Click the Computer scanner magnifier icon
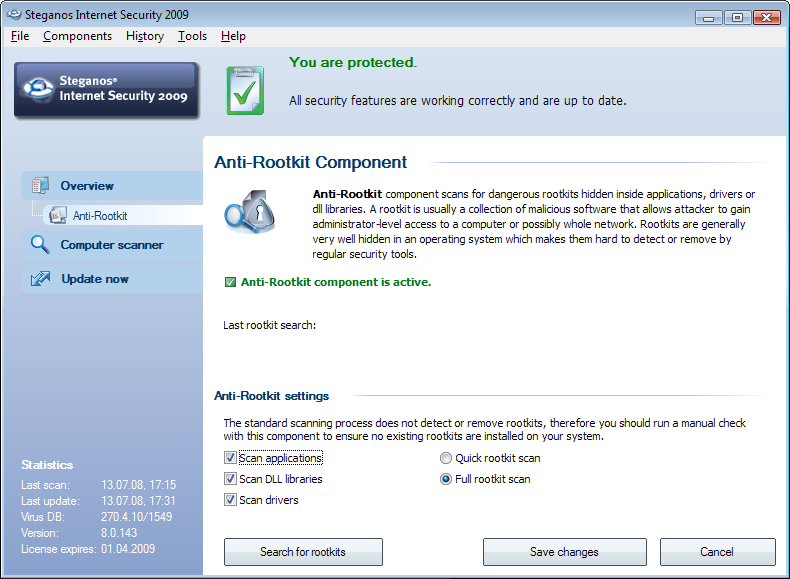The width and height of the screenshot is (790, 579). 40,244
